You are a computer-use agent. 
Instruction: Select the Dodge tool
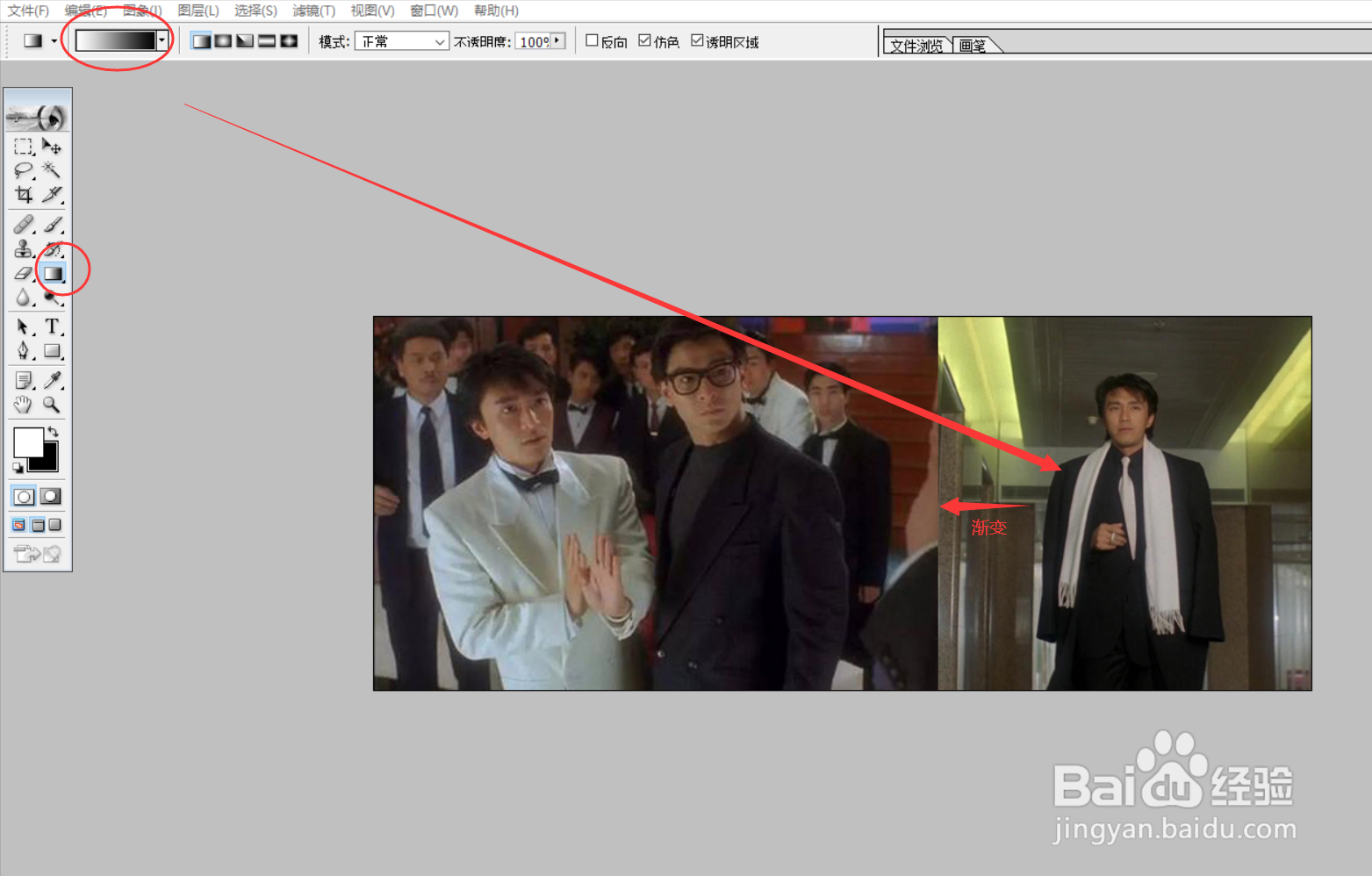pos(52,298)
